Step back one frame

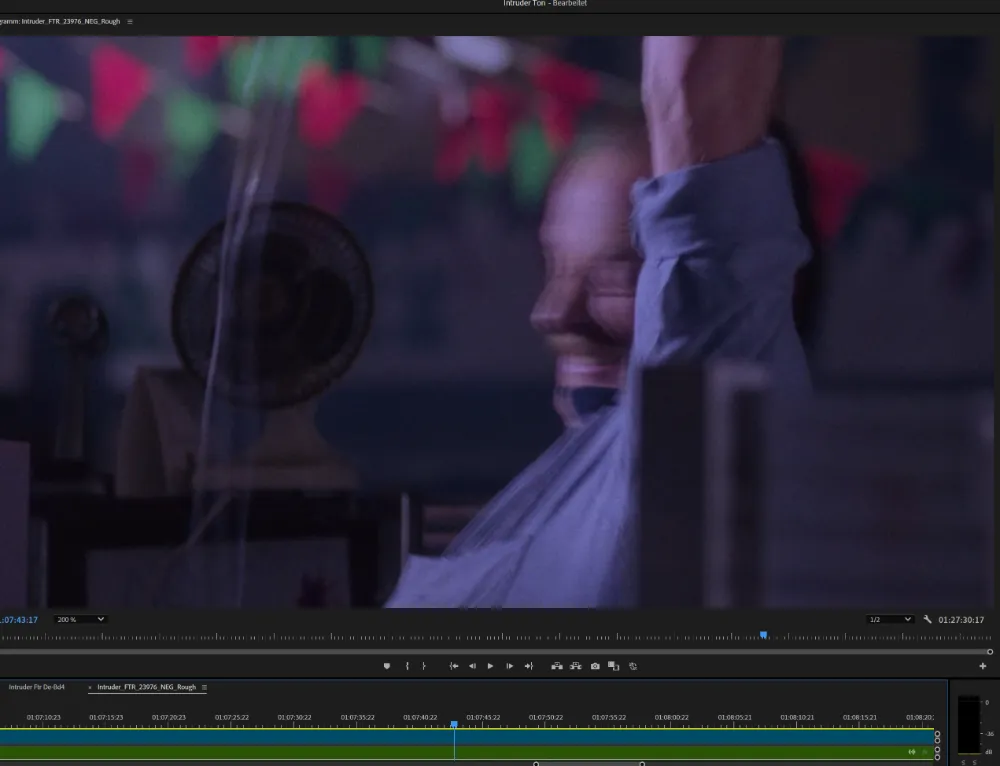pyautogui.click(x=472, y=666)
